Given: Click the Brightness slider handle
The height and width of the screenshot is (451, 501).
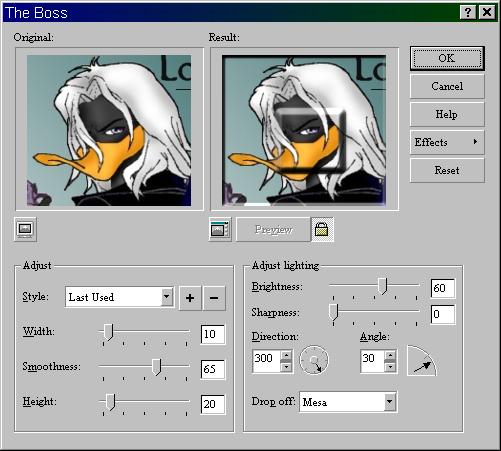Looking at the screenshot, I should [383, 286].
